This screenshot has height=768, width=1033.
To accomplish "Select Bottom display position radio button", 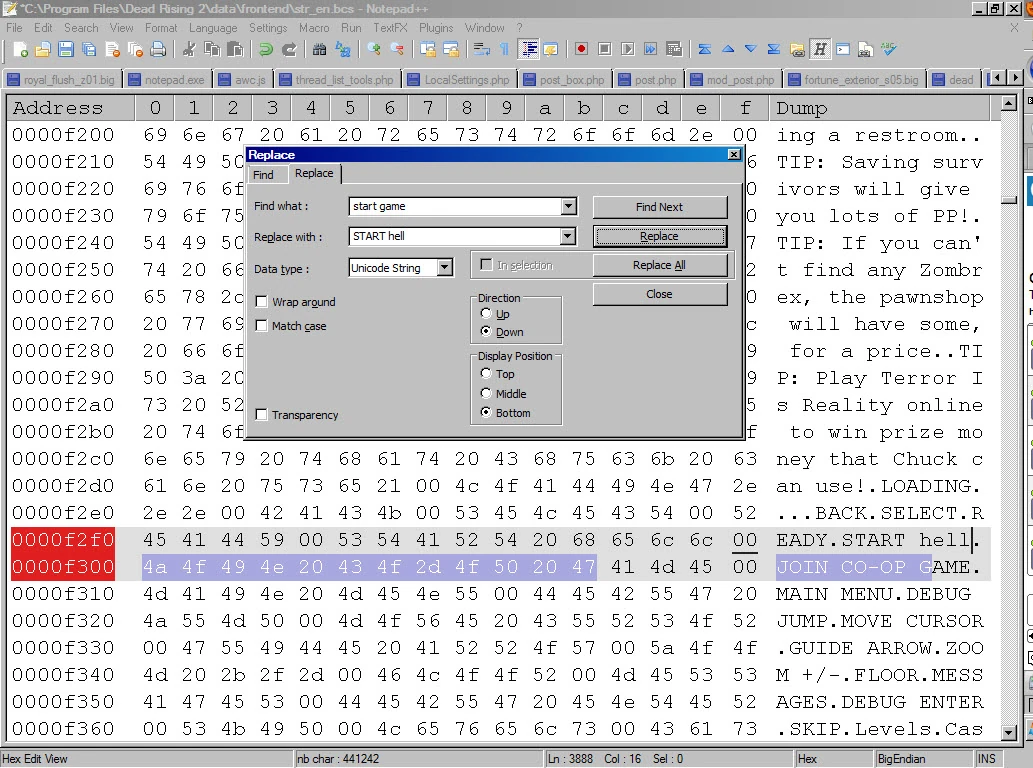I will 486,412.
